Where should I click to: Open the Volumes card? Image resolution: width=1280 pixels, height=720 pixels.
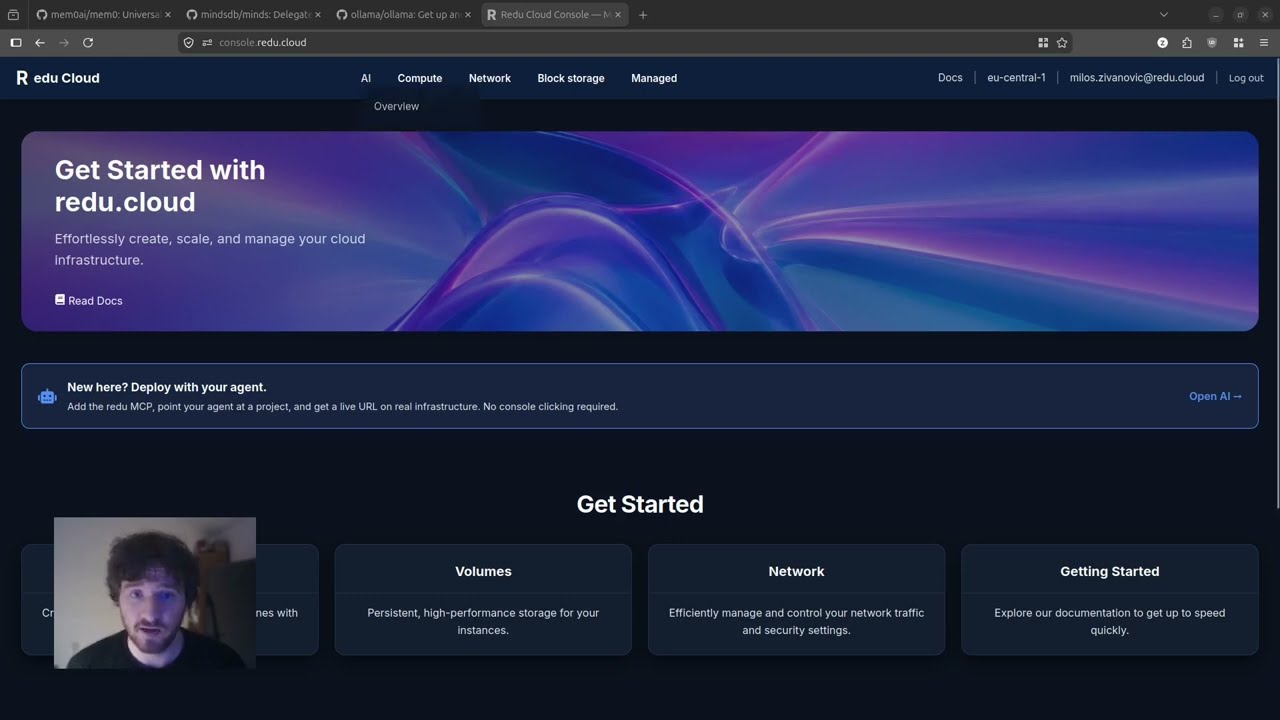point(483,600)
